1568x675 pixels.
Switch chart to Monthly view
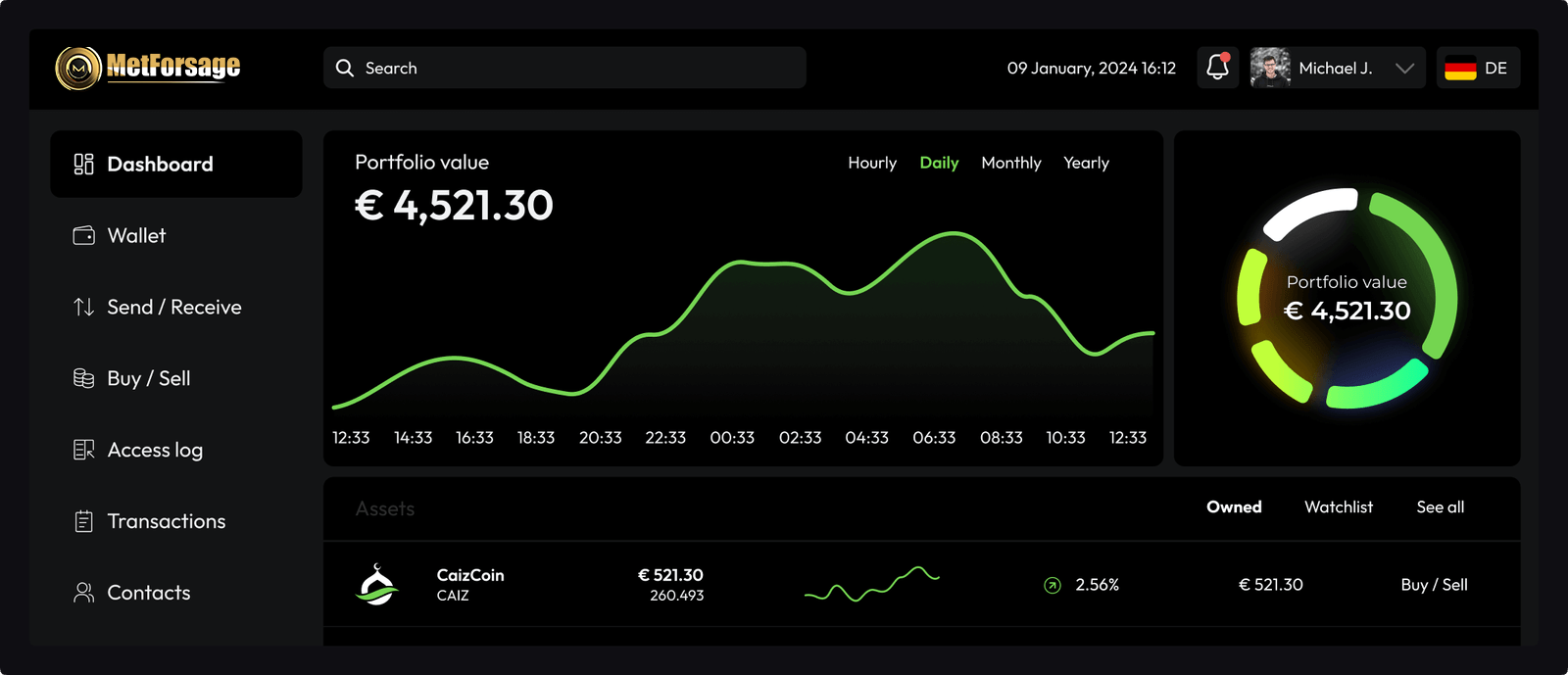[1010, 163]
